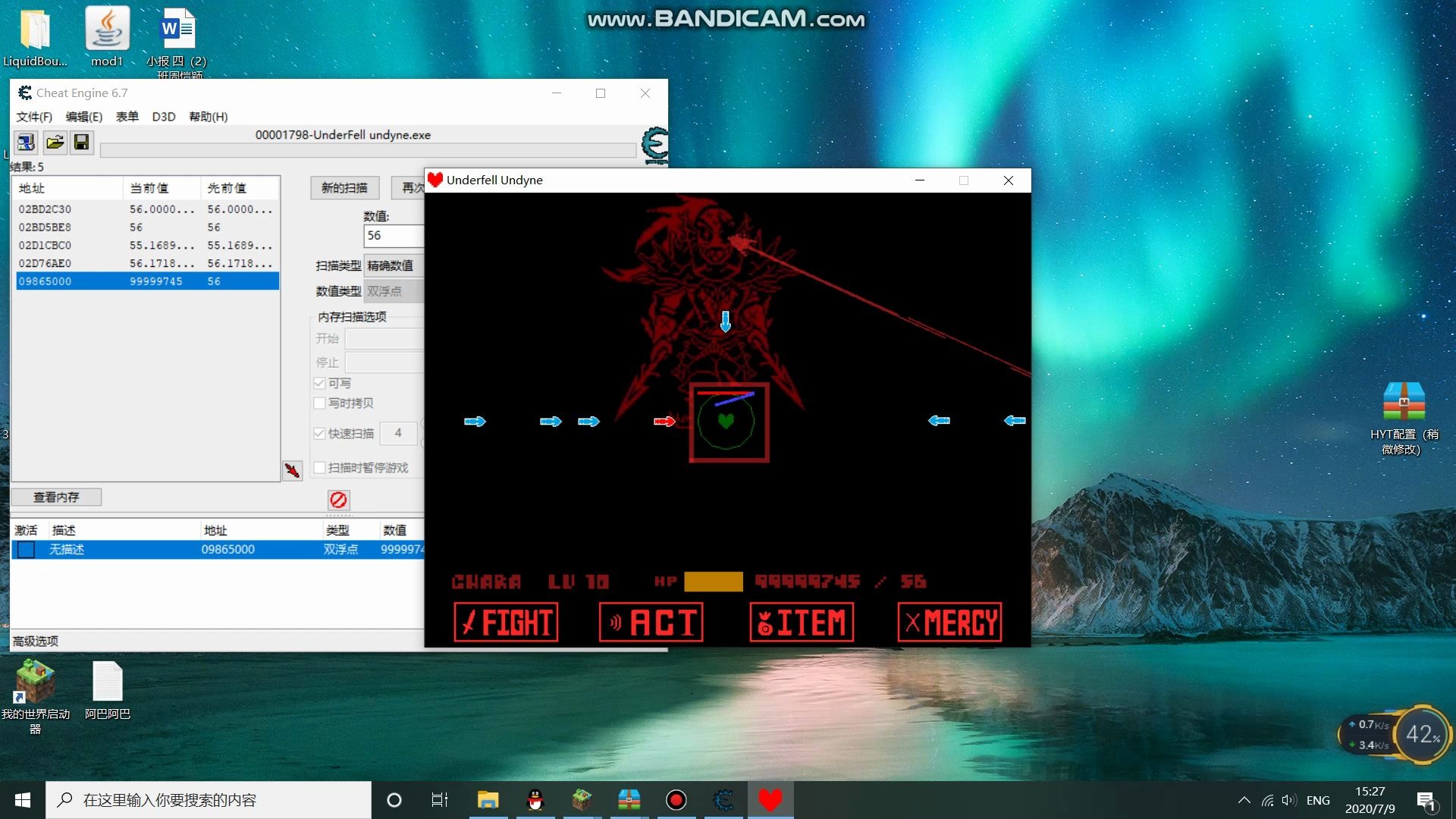Select address row 02BD5BE8

click(147, 227)
